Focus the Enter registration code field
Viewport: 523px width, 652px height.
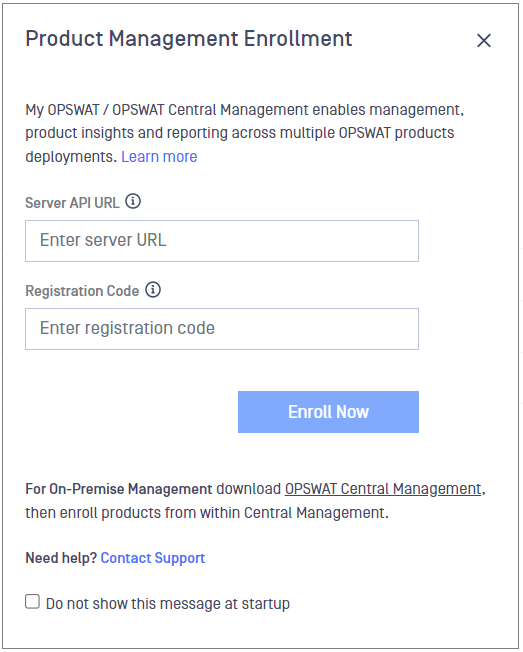222,328
